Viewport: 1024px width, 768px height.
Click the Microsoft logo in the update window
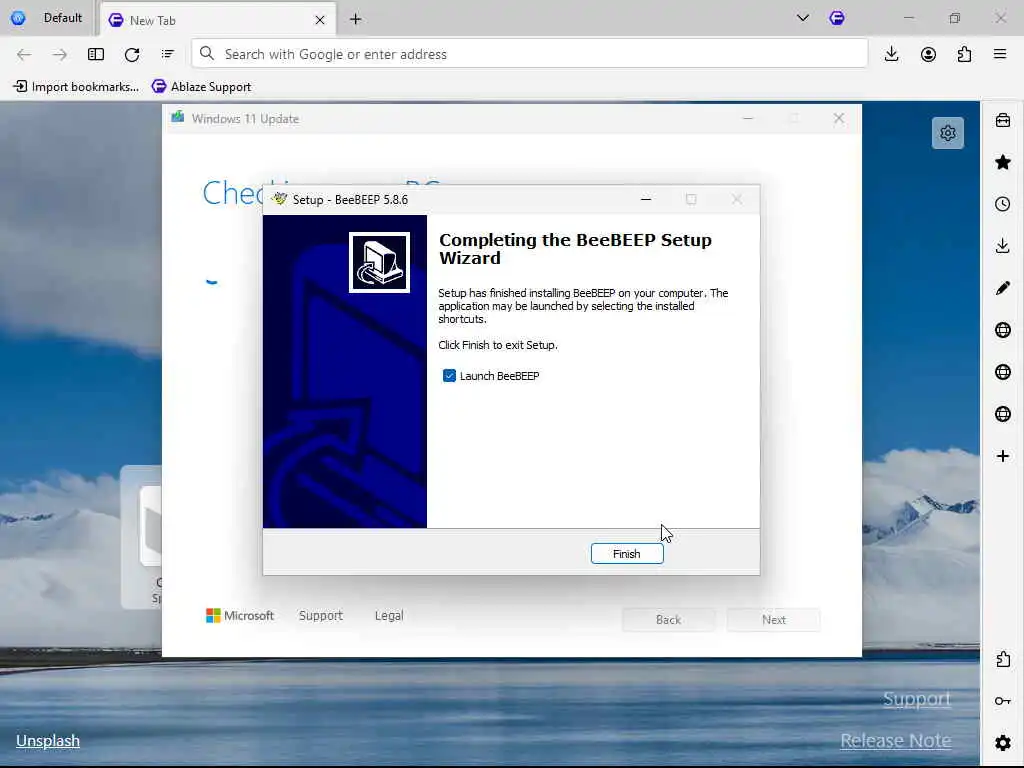[240, 615]
